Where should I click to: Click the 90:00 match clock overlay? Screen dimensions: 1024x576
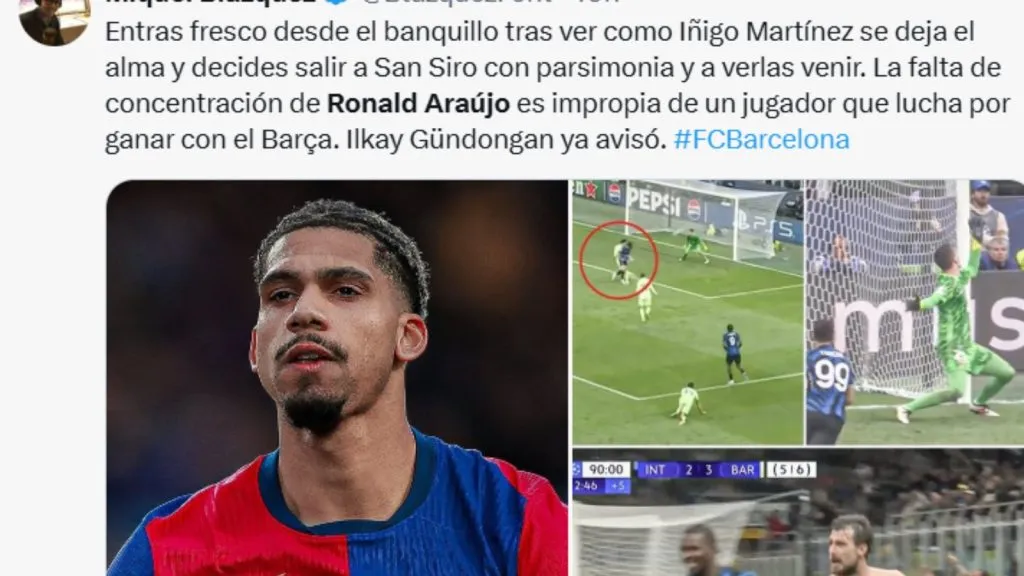(605, 470)
